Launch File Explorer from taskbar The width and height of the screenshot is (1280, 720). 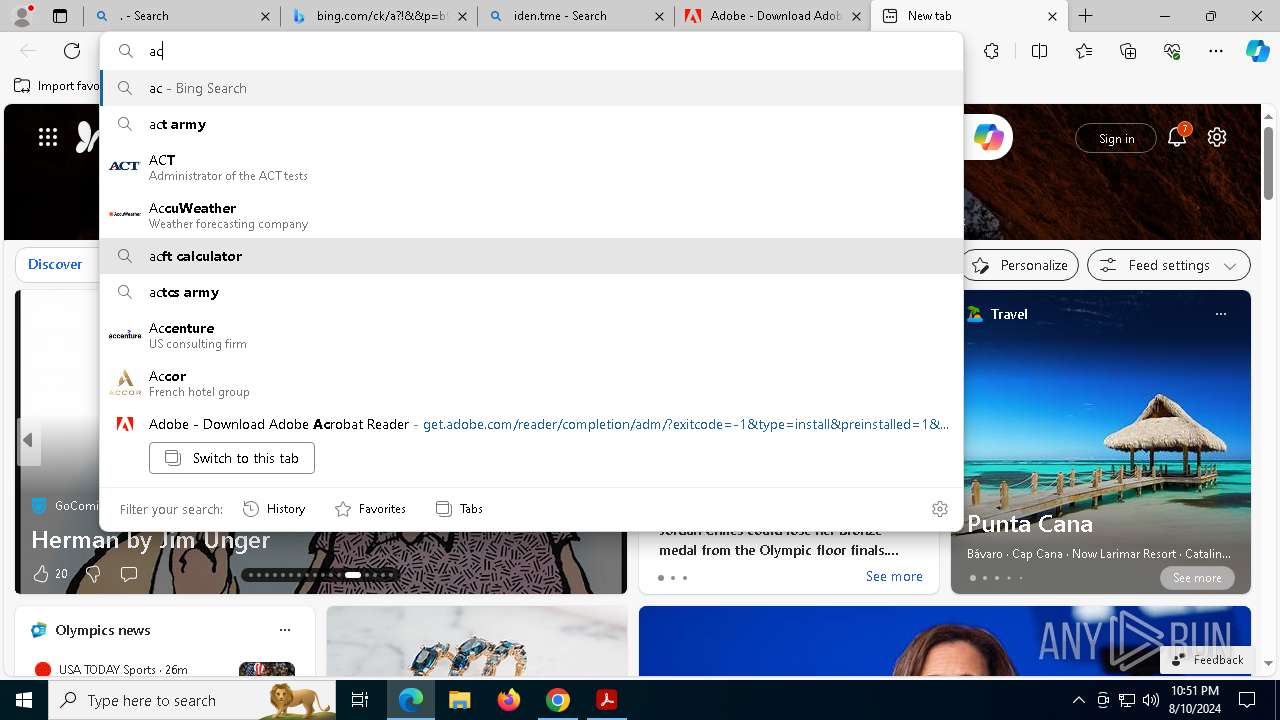tap(459, 700)
